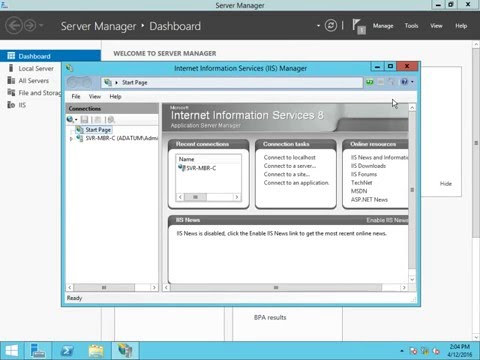Open Server Manager from the taskbar
The height and width of the screenshot is (360, 480).
point(38,351)
